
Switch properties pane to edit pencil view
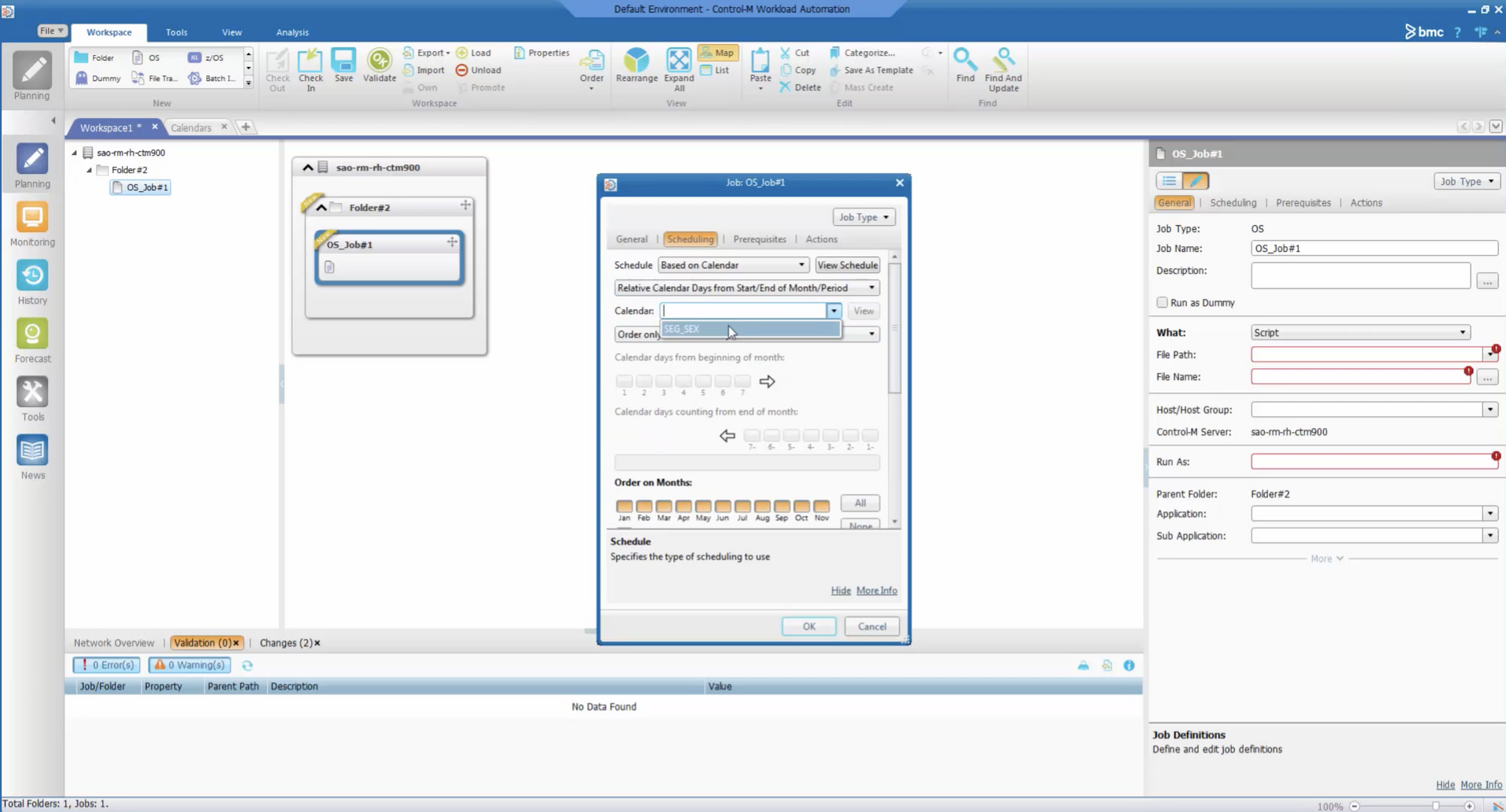(1195, 181)
